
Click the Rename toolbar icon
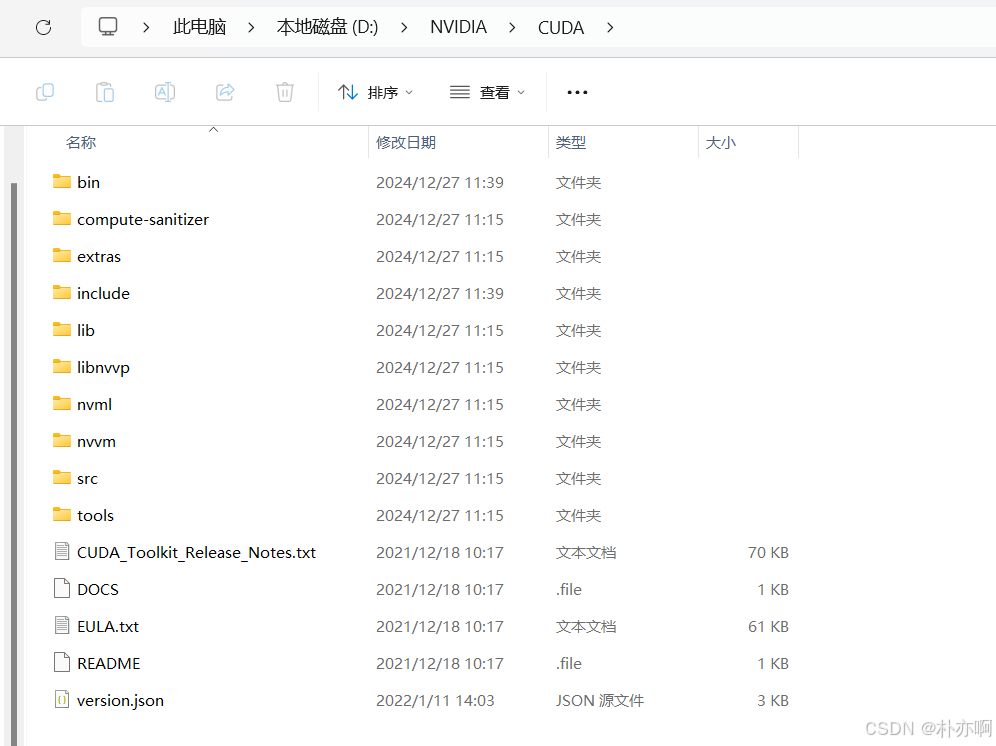165,92
